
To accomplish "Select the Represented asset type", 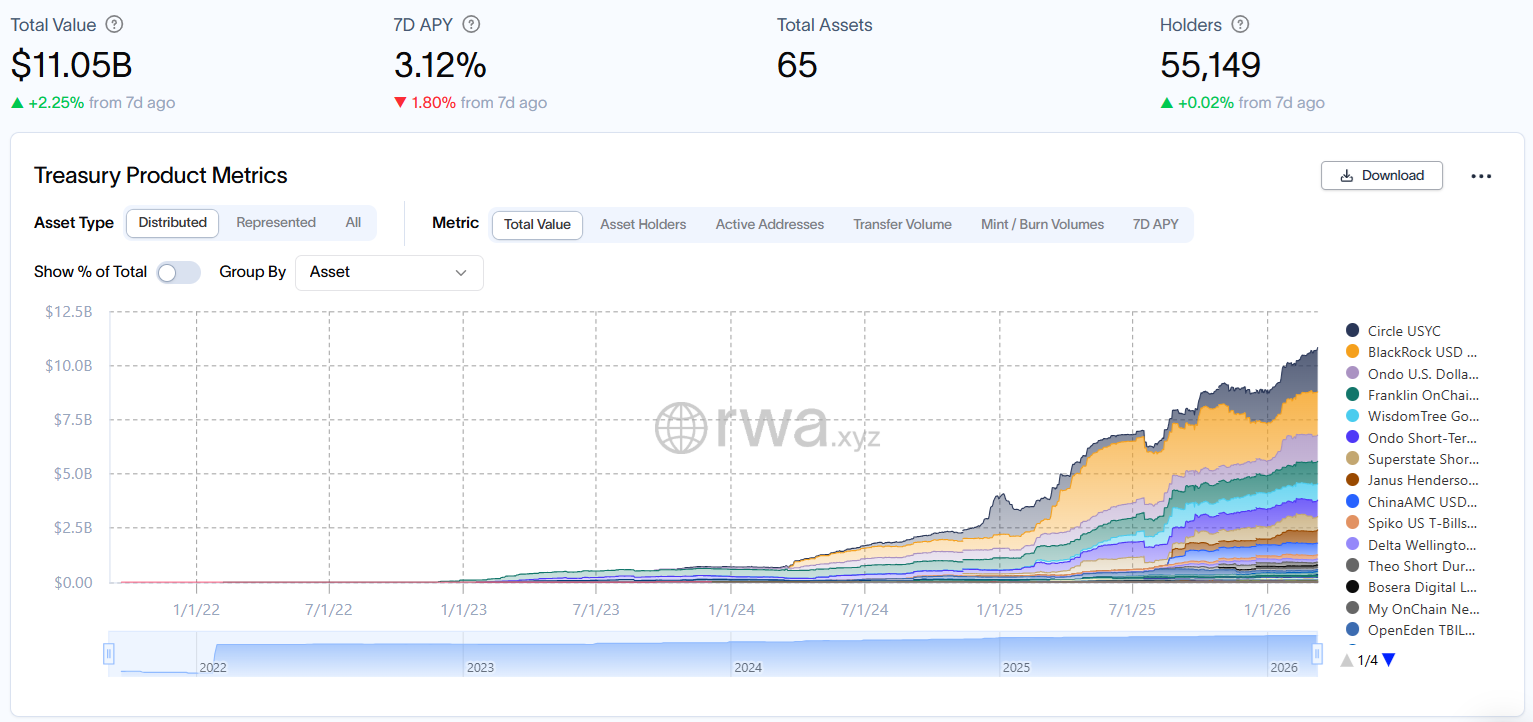I will click(276, 223).
